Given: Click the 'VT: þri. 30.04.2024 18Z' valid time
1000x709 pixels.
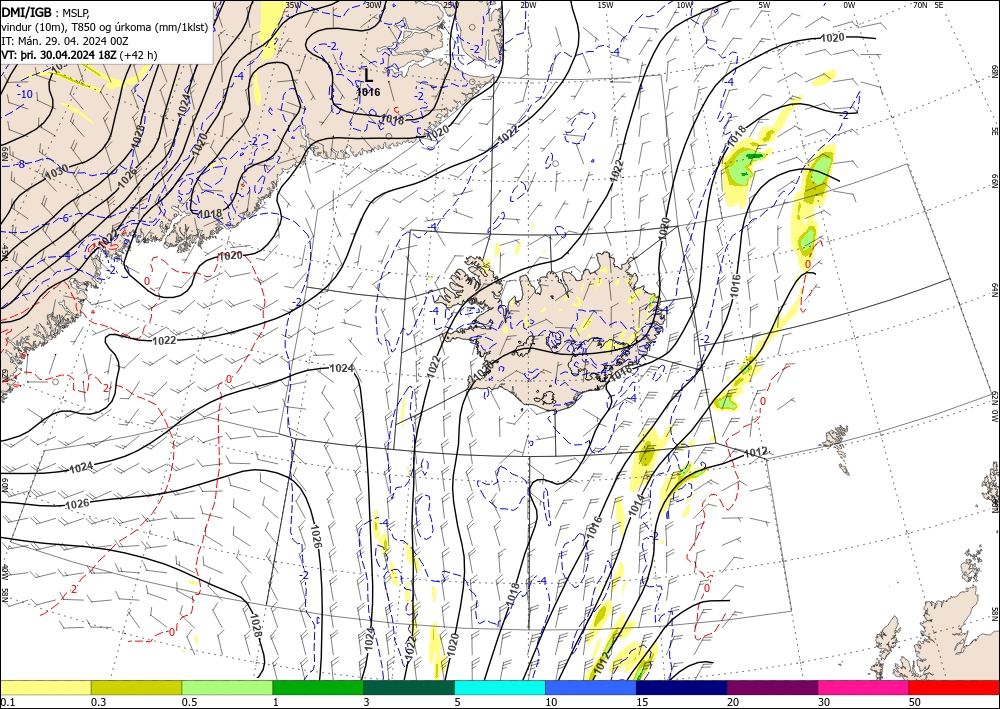Looking at the screenshot, I should [x=59, y=55].
